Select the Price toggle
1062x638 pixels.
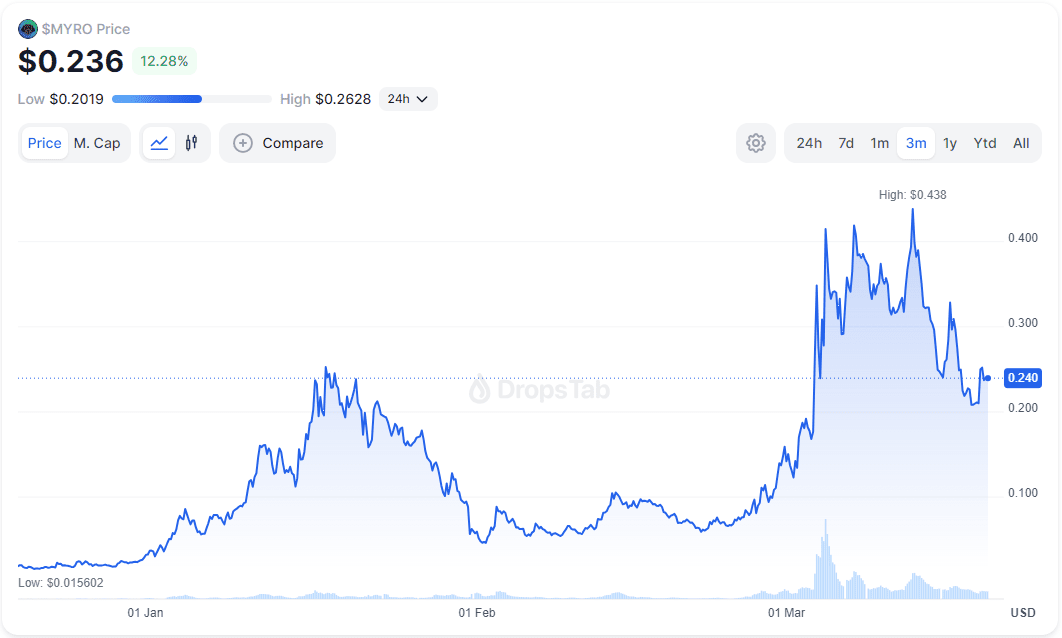click(45, 143)
